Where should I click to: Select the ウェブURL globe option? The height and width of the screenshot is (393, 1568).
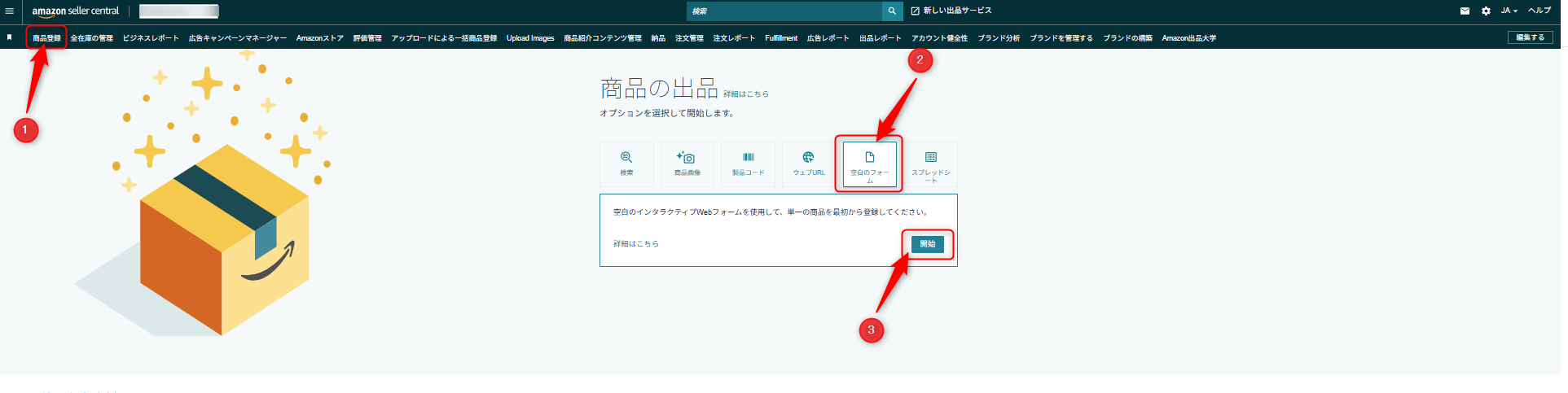[808, 164]
